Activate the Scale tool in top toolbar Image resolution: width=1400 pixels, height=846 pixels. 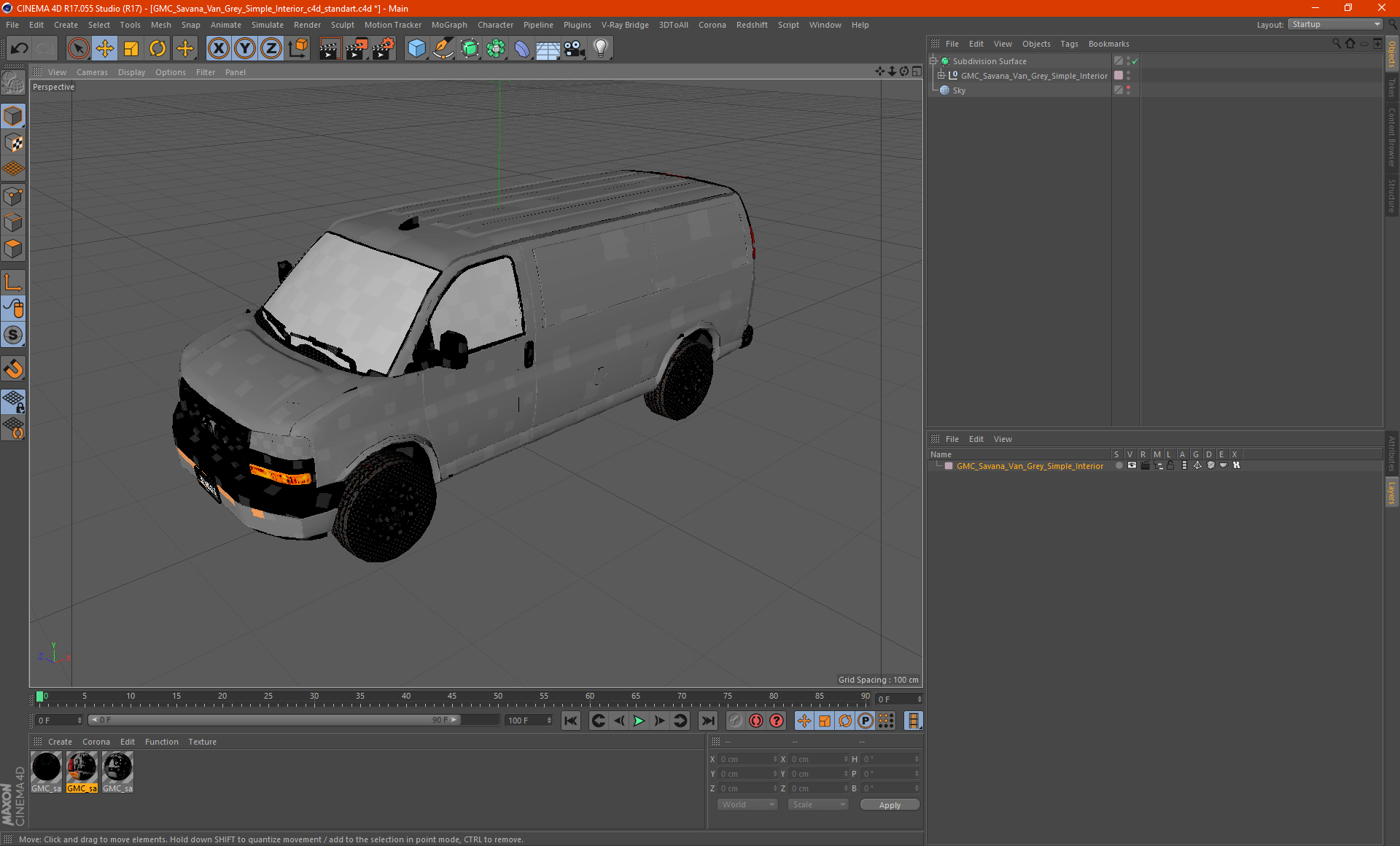pyautogui.click(x=131, y=48)
